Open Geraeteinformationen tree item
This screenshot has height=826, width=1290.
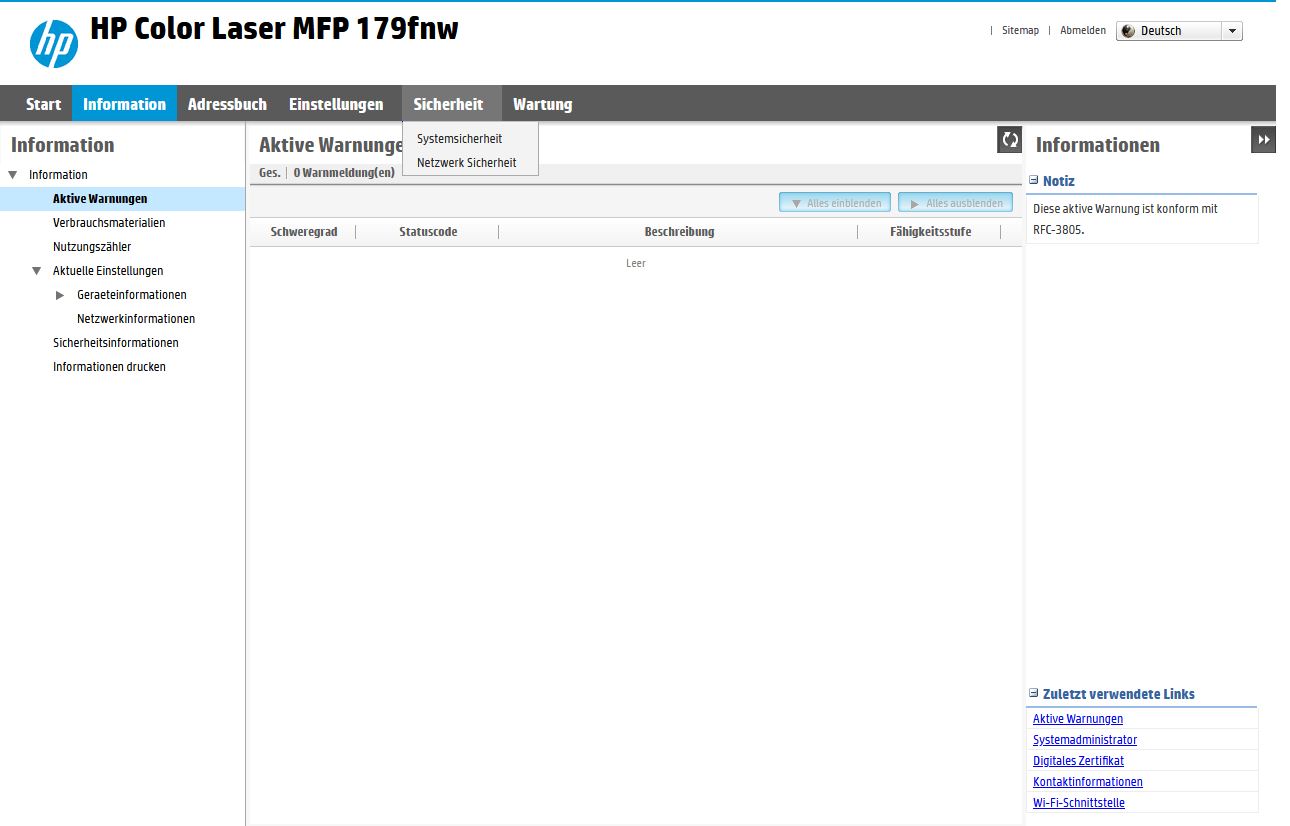[x=132, y=295]
